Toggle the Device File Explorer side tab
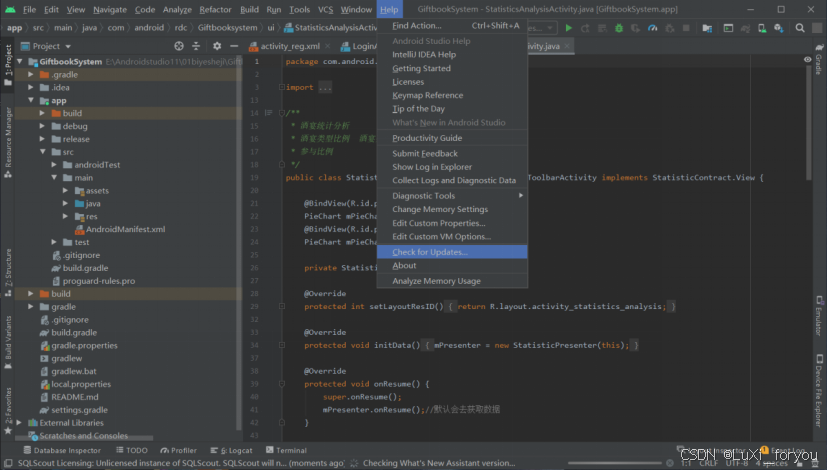 pos(819,390)
